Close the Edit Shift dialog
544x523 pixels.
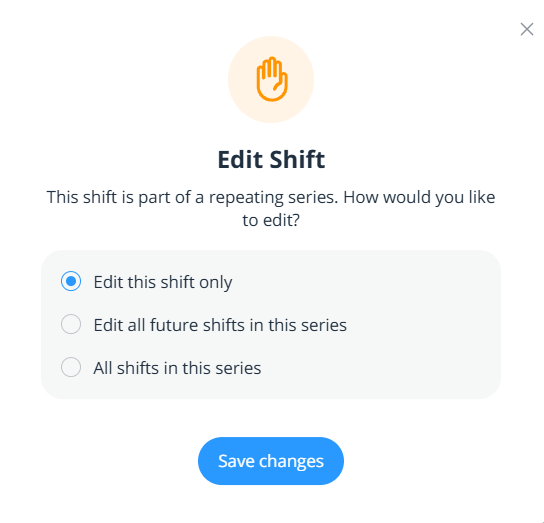(x=527, y=29)
